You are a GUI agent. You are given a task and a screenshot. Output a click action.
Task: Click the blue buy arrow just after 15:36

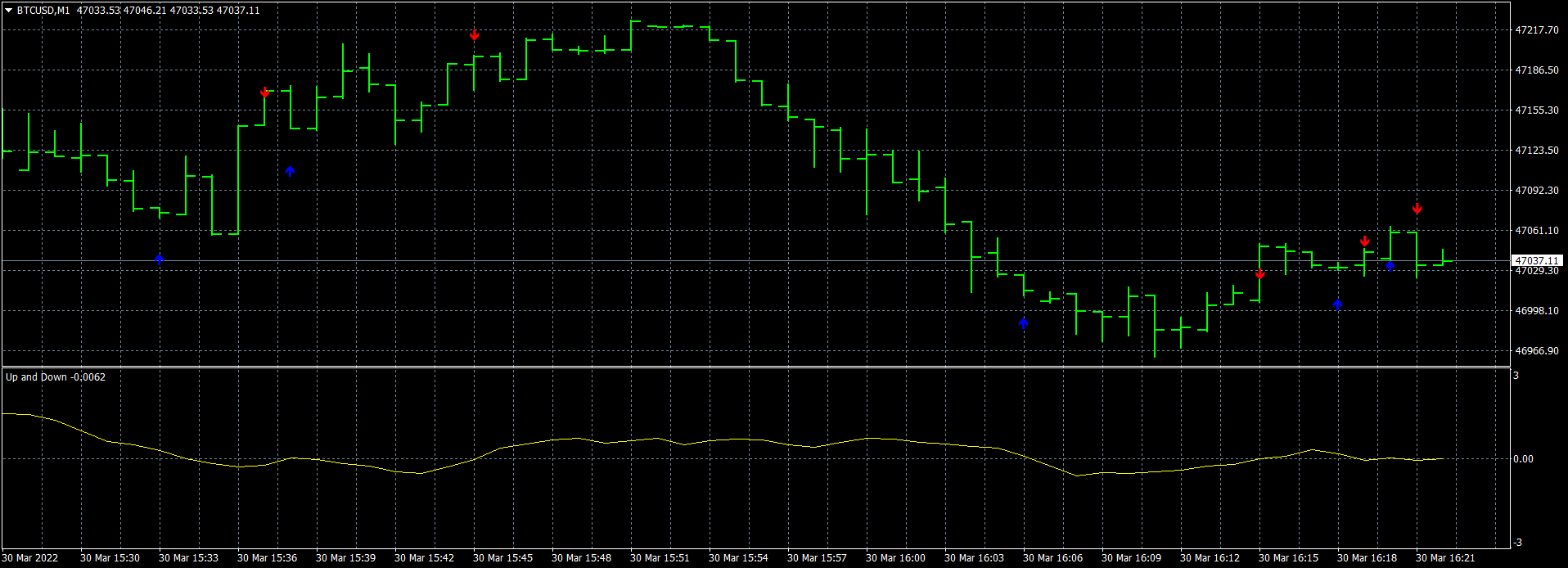coord(291,171)
